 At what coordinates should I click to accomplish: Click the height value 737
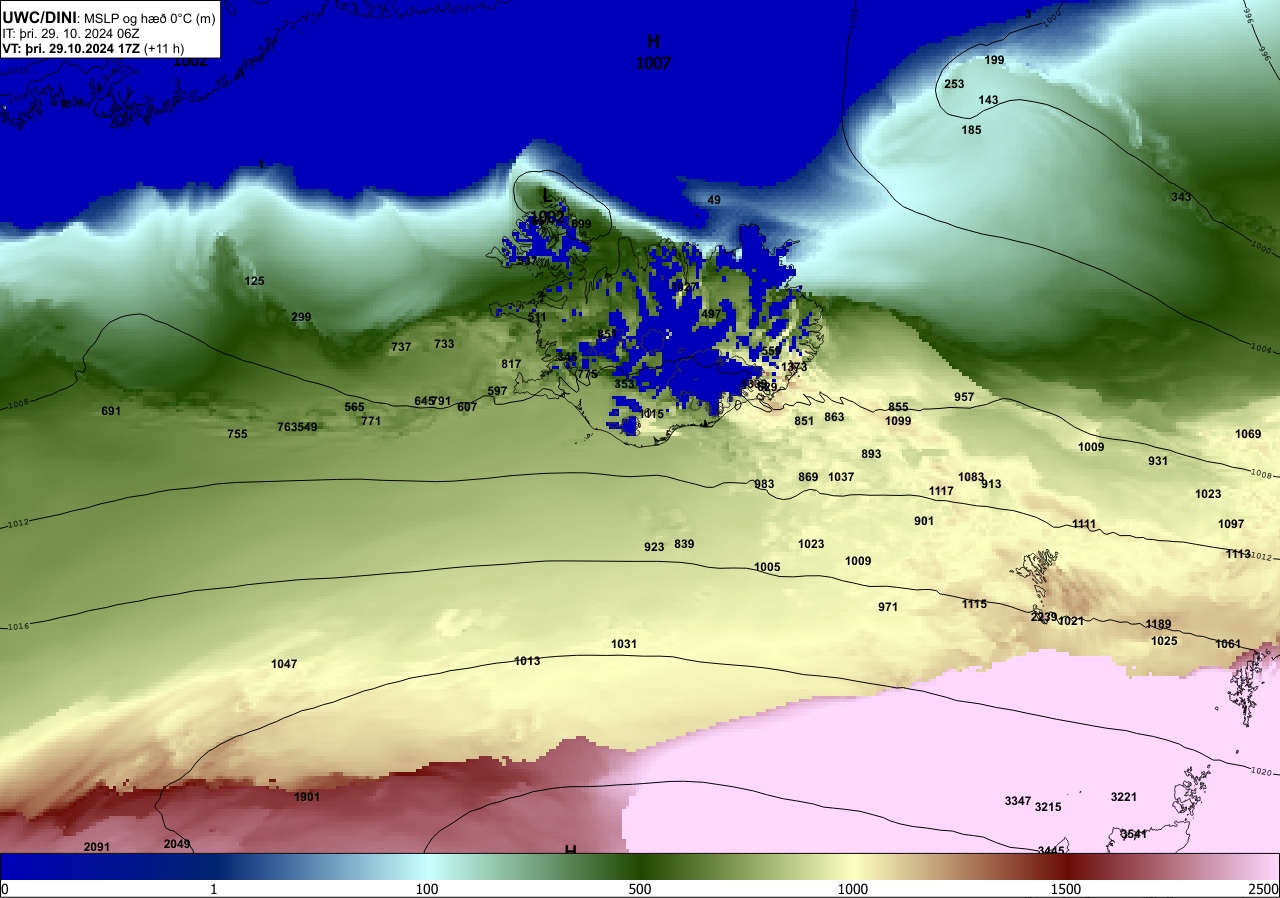pyautogui.click(x=401, y=347)
